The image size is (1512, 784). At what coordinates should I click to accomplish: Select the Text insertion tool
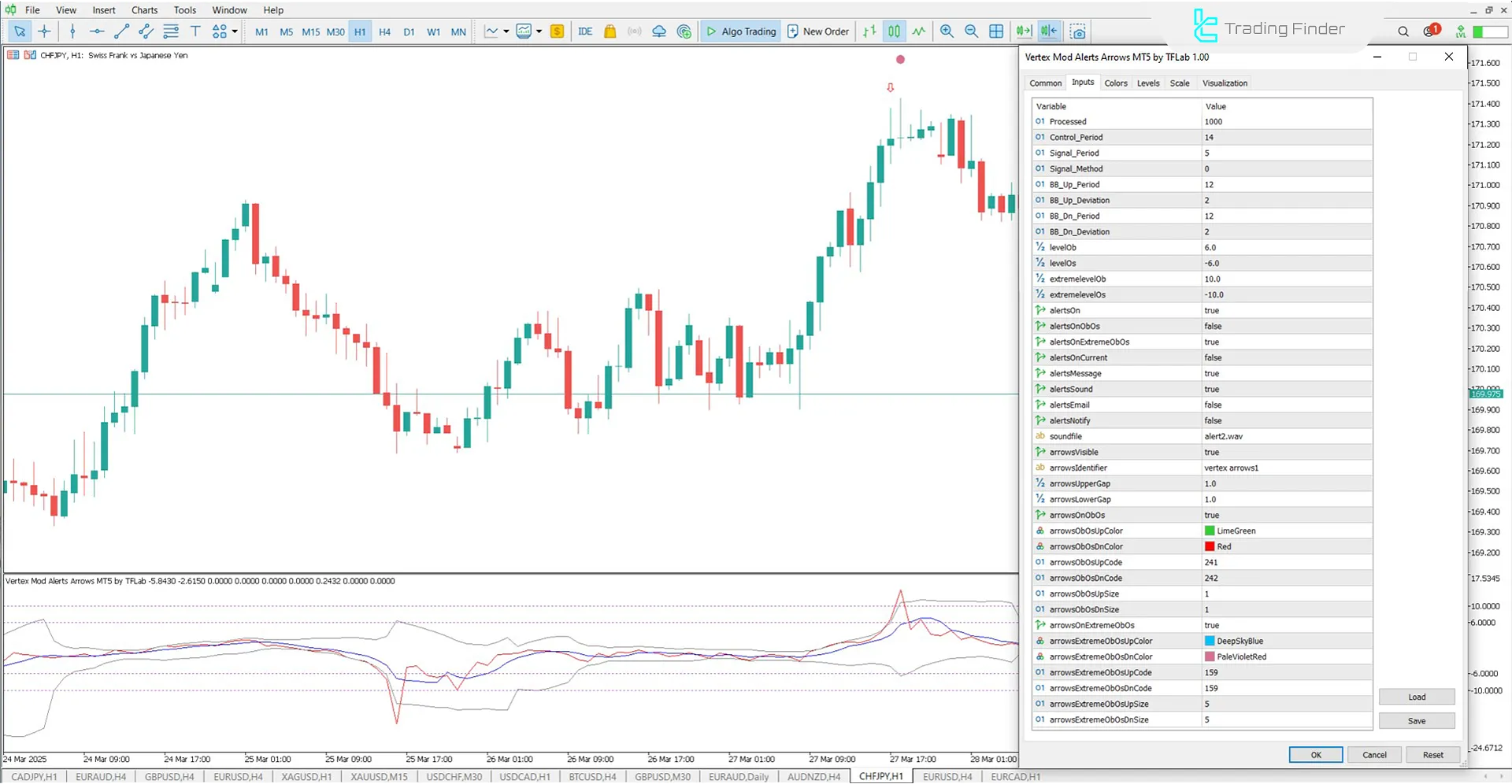[195, 31]
